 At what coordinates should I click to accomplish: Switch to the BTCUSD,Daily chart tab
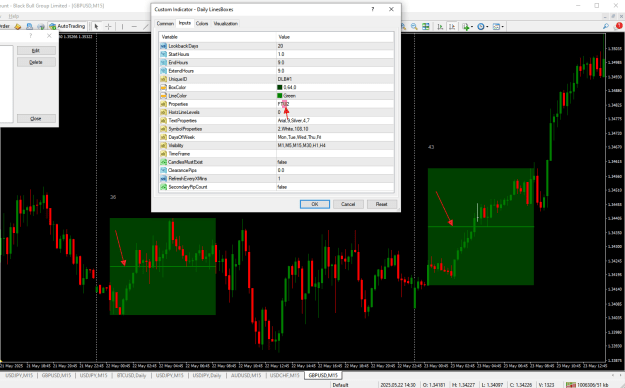tap(131, 375)
